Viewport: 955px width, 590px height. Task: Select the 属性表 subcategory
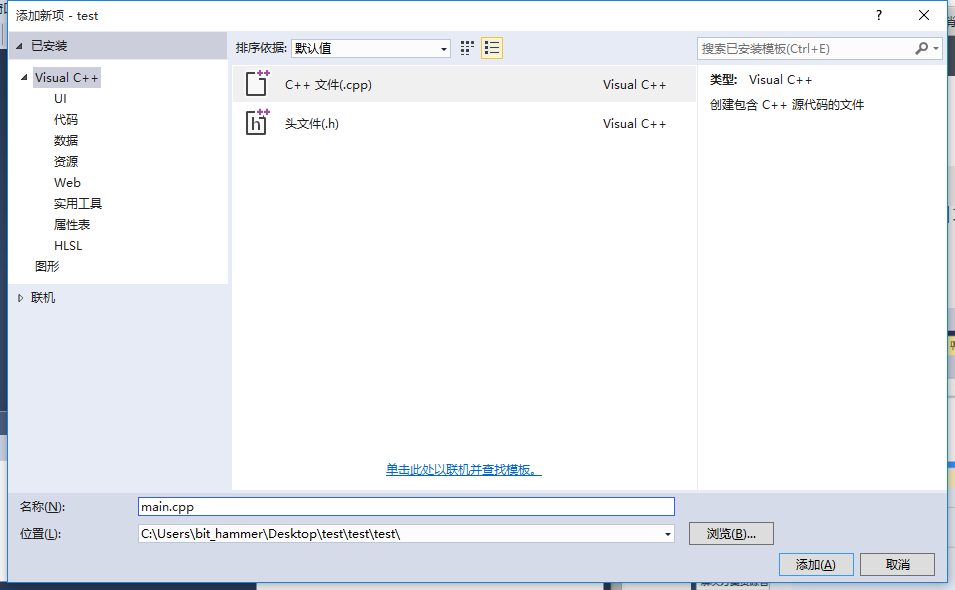(x=72, y=225)
